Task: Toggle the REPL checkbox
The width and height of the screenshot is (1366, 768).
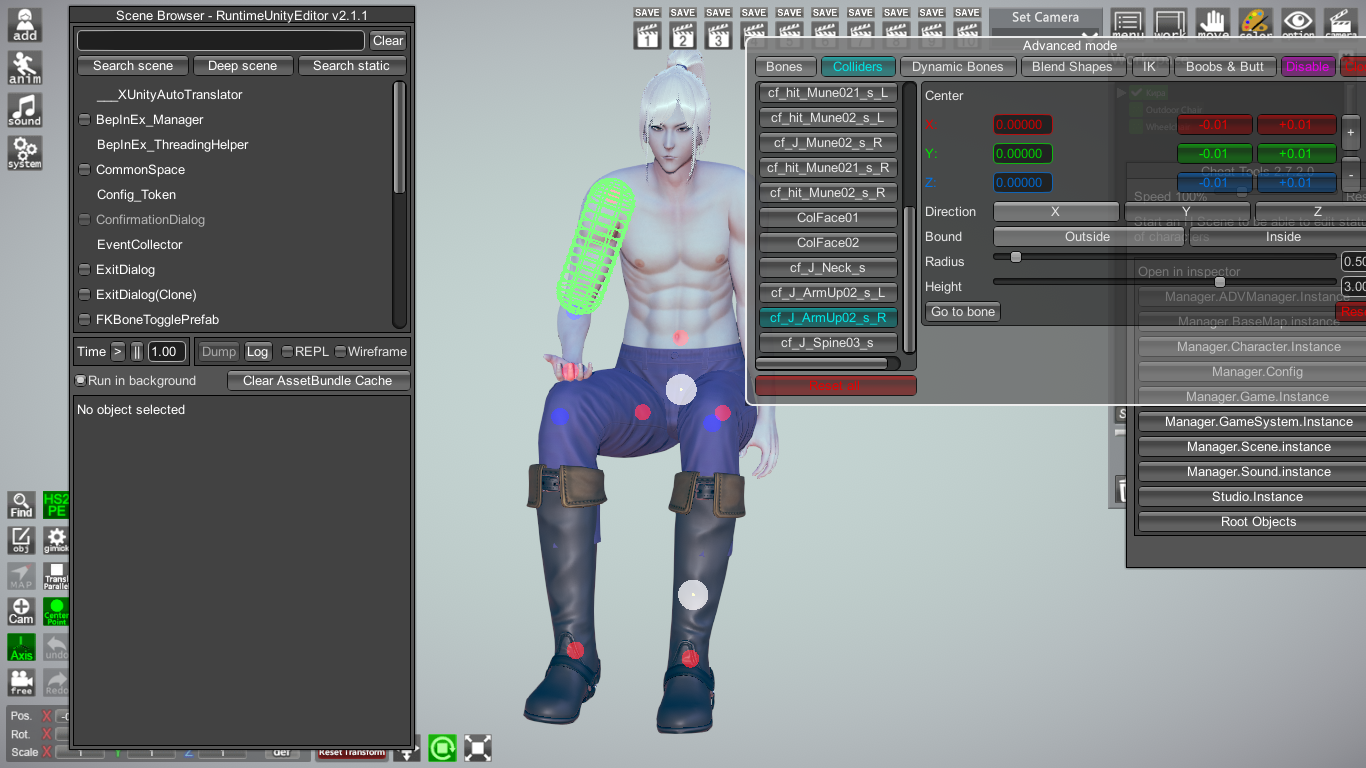Action: coord(288,352)
